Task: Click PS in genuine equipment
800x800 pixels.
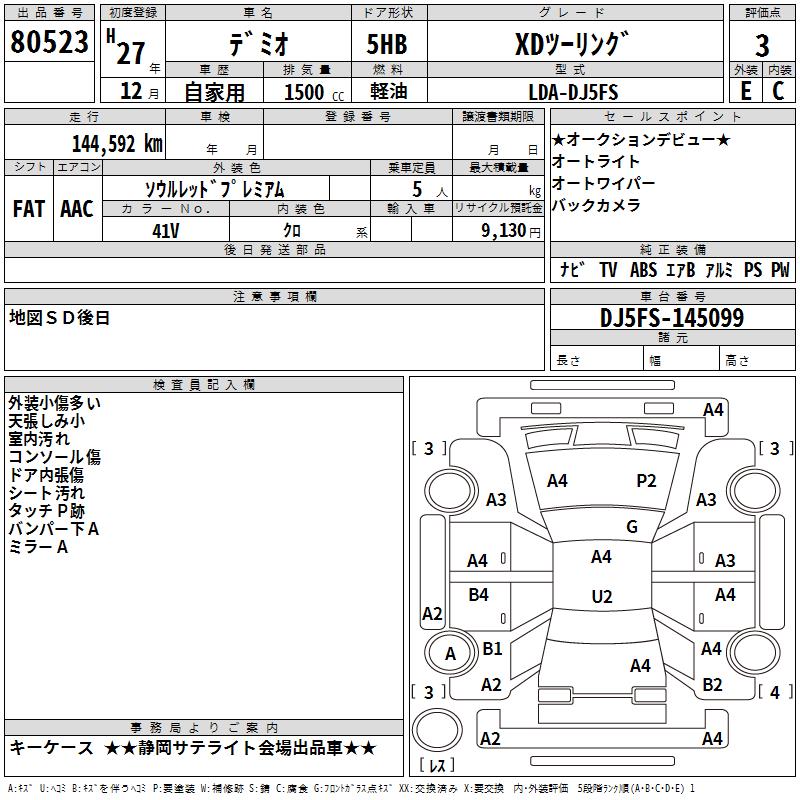Action: (753, 270)
